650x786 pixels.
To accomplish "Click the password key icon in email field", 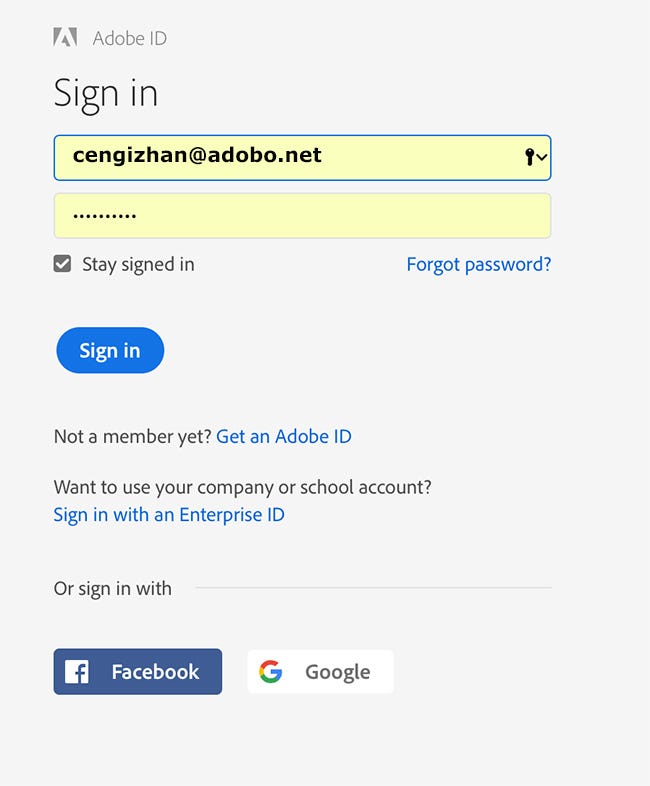I will [529, 157].
